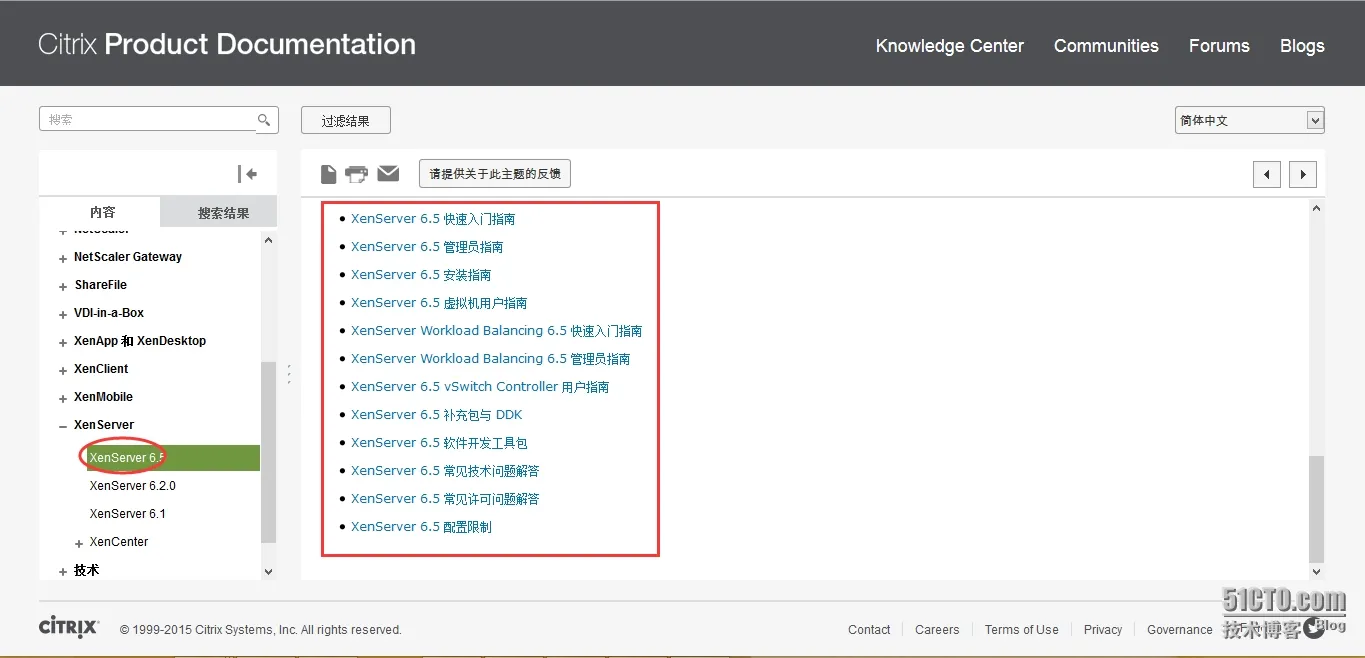The height and width of the screenshot is (658, 1365).
Task: Open Workload Balancing 6.5 管理员指南 link
Action: click(x=490, y=359)
